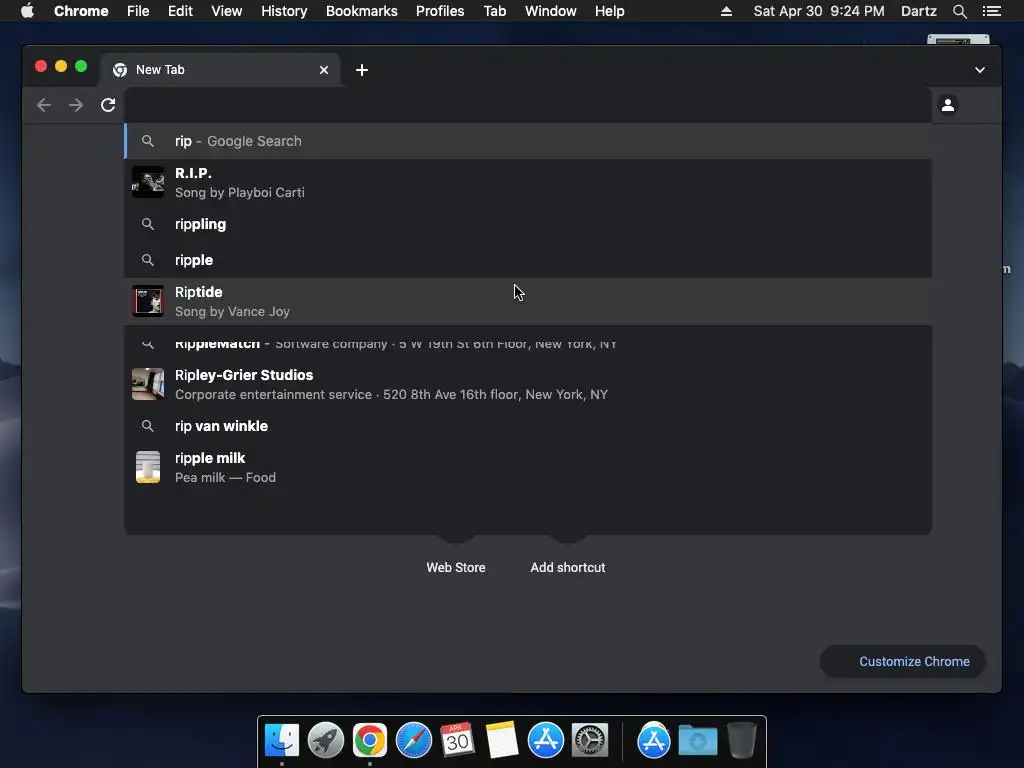Click the date and time in menu bar
The image size is (1024, 768).
point(819,11)
